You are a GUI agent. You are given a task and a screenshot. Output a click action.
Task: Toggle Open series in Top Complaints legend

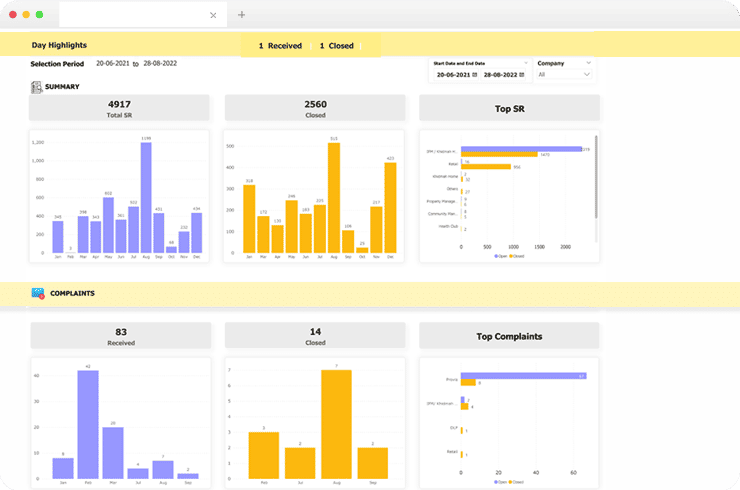tap(497, 481)
